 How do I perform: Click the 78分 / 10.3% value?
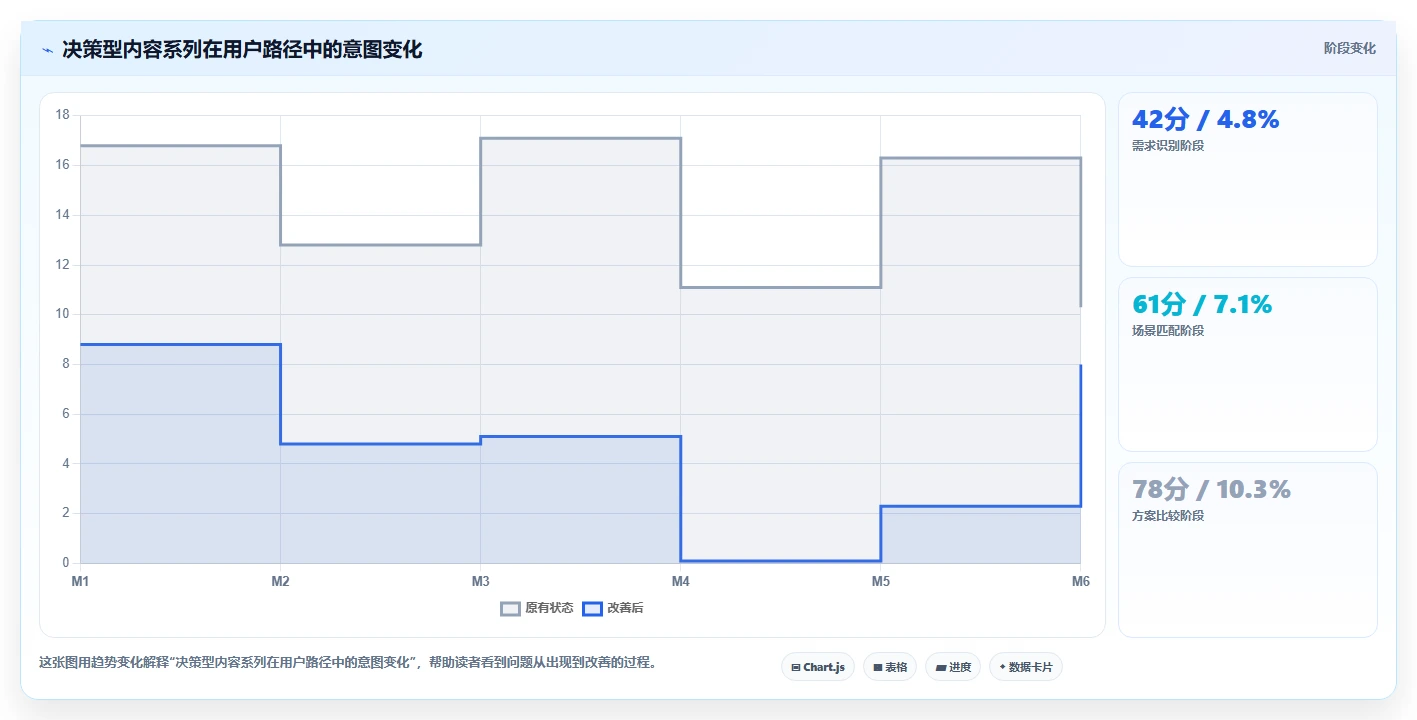pyautogui.click(x=1211, y=490)
